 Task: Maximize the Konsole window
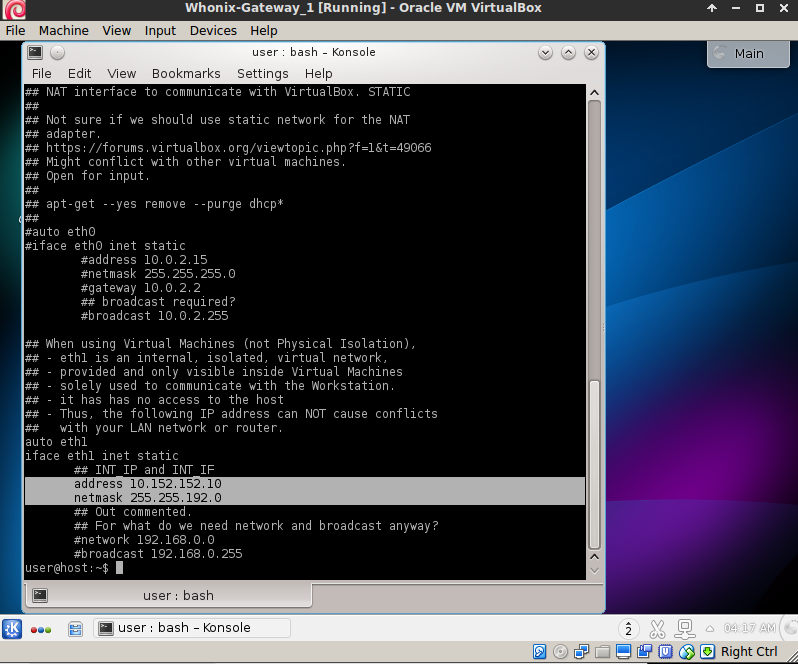point(568,52)
